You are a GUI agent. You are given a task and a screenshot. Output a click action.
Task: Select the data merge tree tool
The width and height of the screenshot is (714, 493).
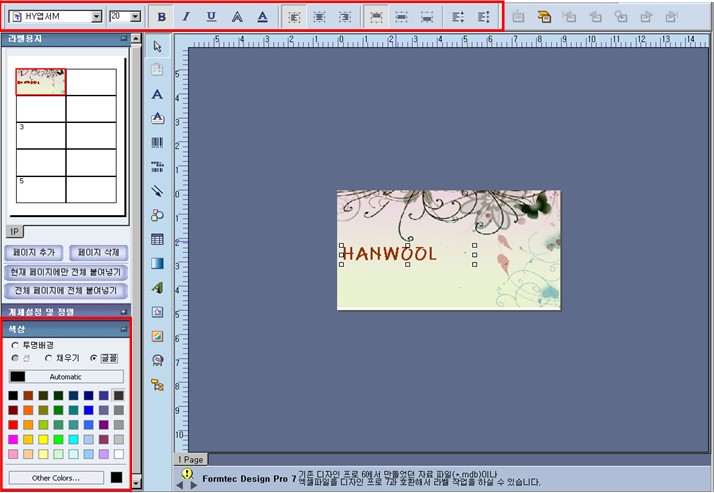click(x=157, y=385)
